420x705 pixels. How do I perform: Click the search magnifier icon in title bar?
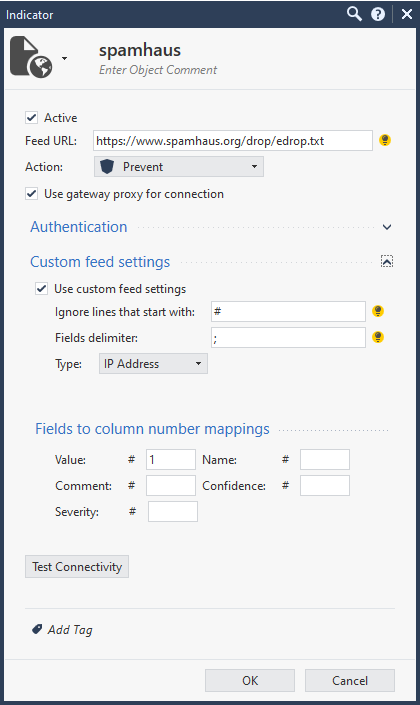click(x=354, y=14)
